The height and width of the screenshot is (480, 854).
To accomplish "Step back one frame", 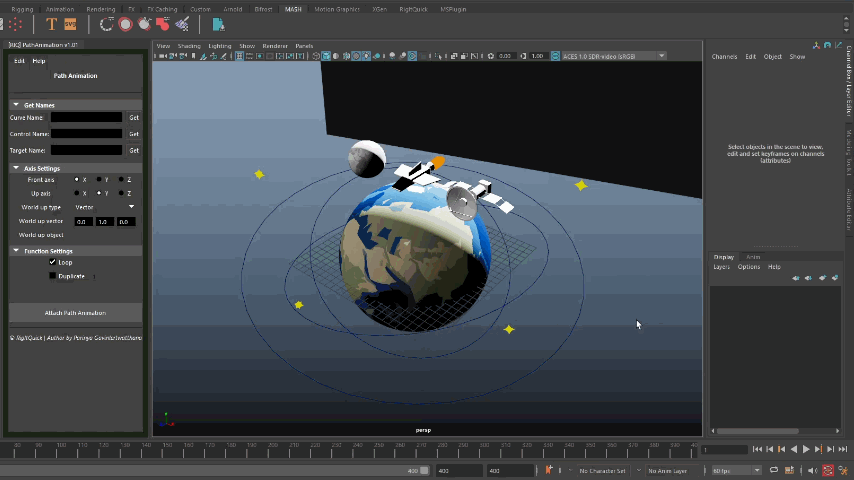I will 770,449.
